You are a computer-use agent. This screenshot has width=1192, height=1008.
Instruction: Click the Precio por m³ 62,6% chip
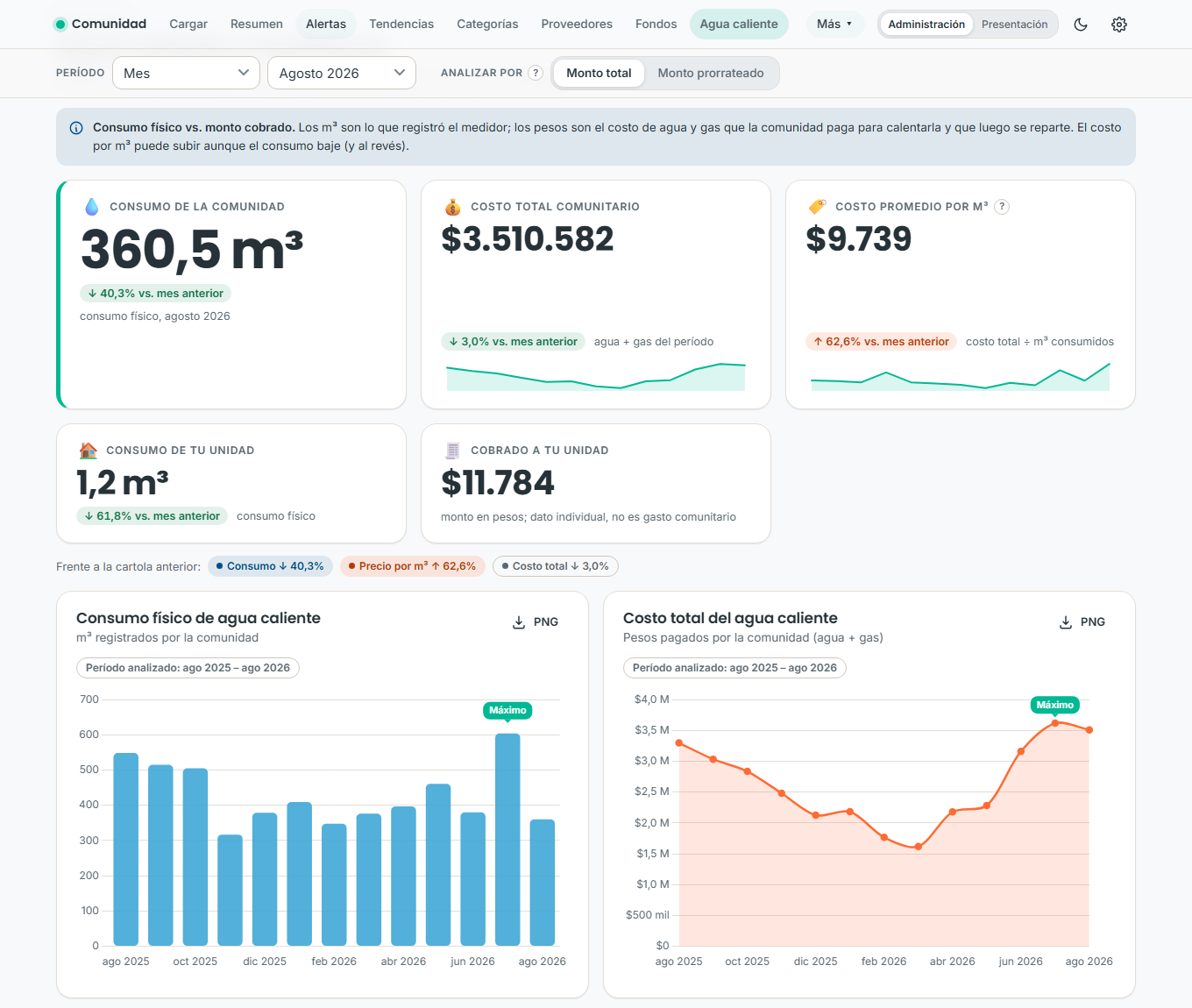click(412, 566)
